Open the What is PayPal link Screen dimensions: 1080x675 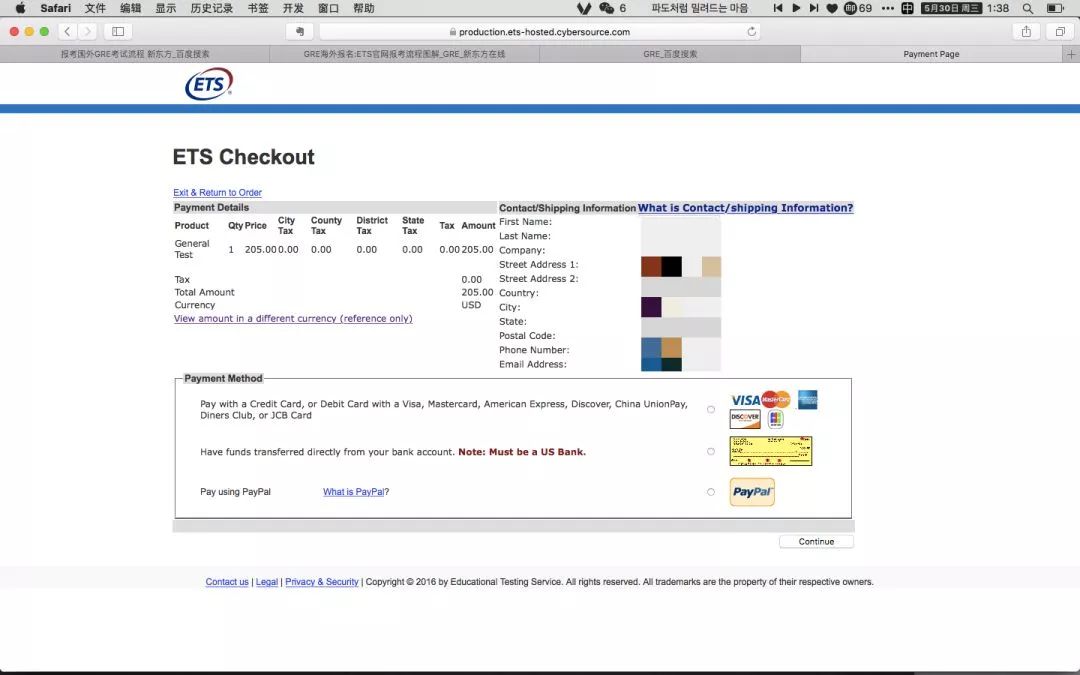tap(353, 492)
